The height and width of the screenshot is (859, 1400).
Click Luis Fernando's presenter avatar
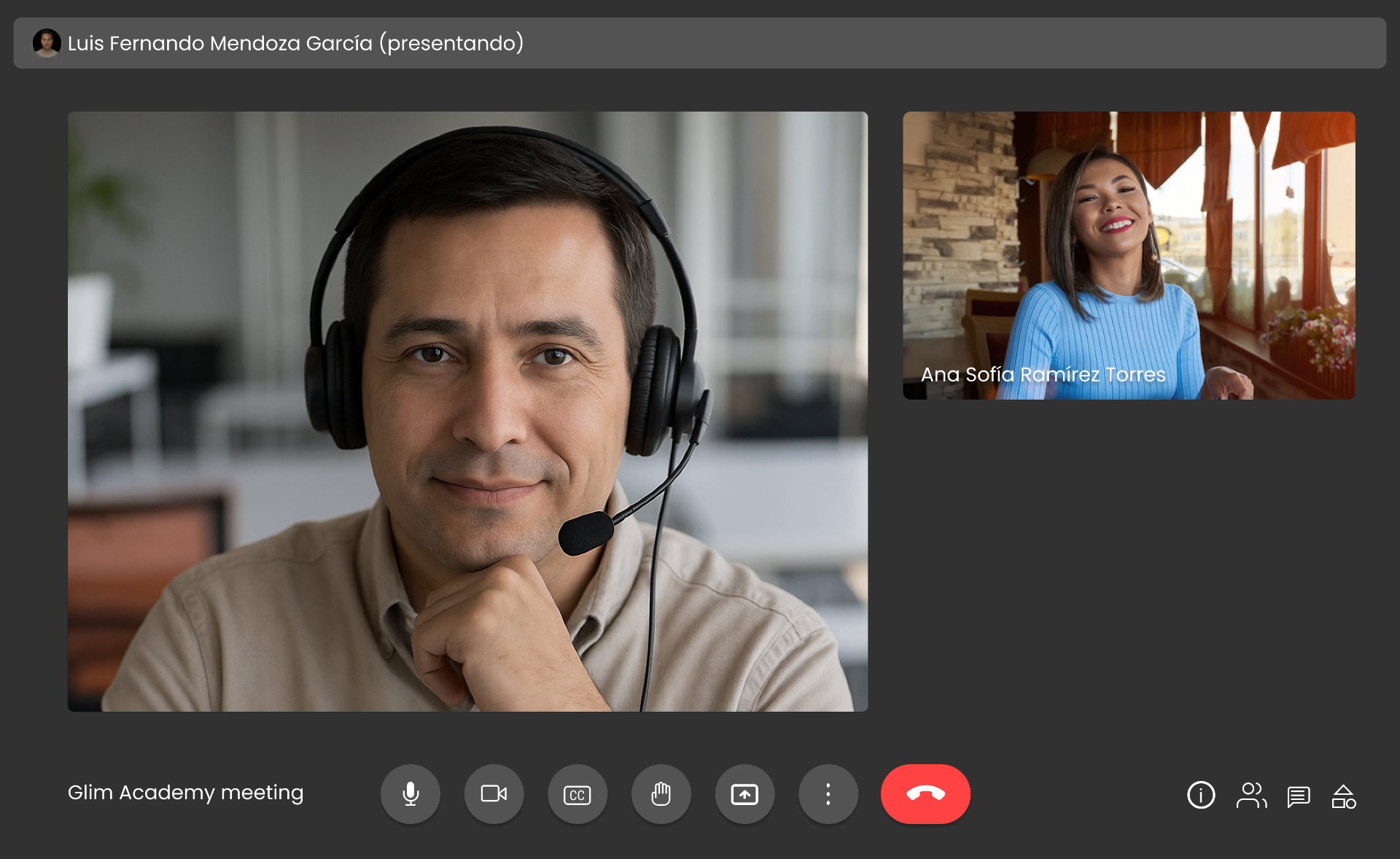pos(47,43)
